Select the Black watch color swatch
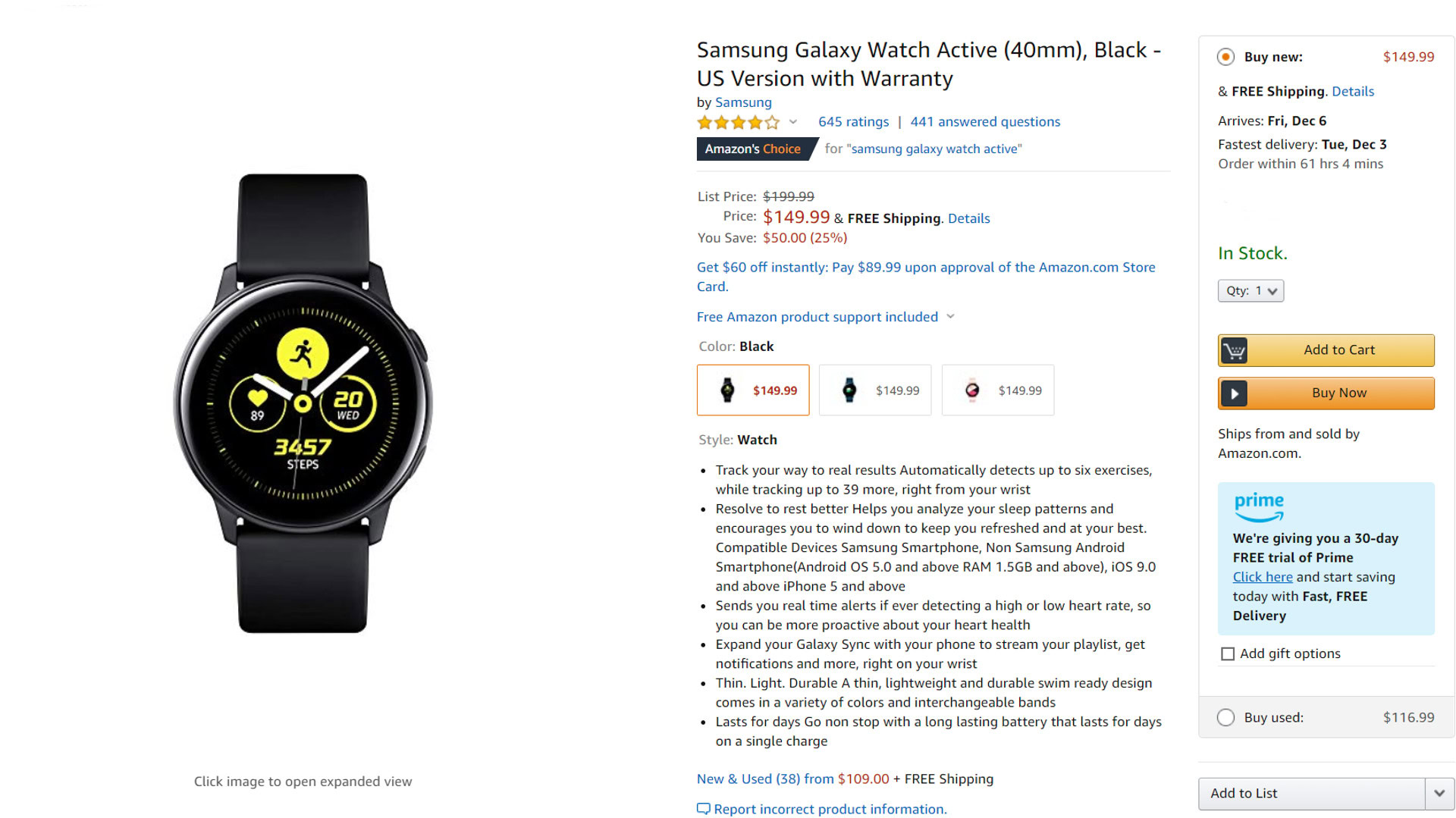The image size is (1456, 818). click(x=752, y=390)
